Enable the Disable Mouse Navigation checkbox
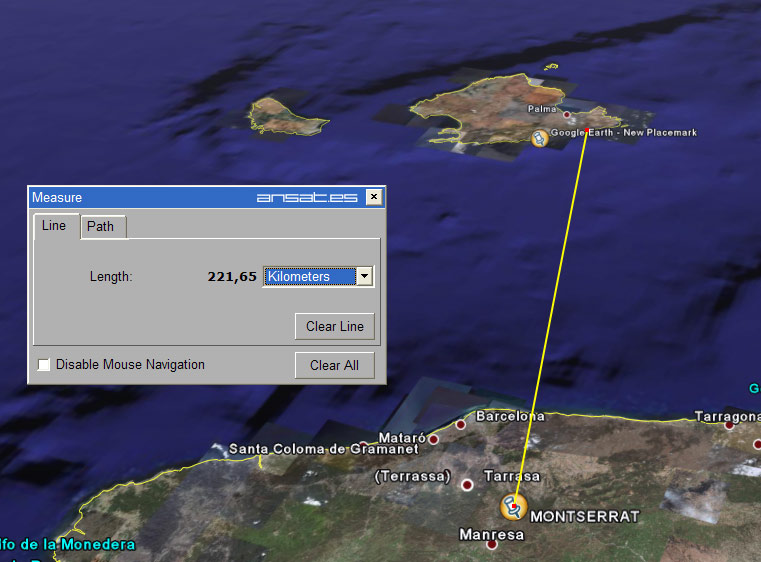Viewport: 761px width, 562px height. click(44, 365)
